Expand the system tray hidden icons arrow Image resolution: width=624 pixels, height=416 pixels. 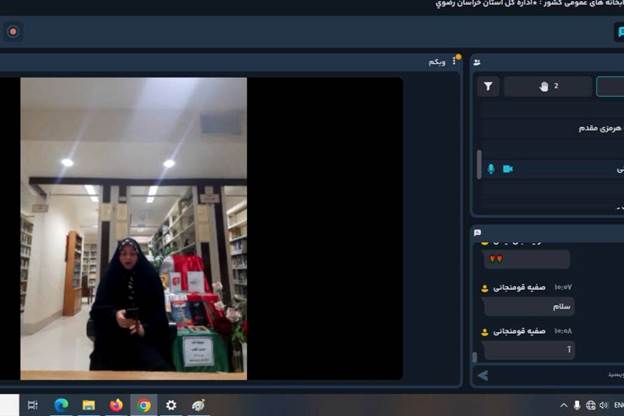click(x=563, y=405)
